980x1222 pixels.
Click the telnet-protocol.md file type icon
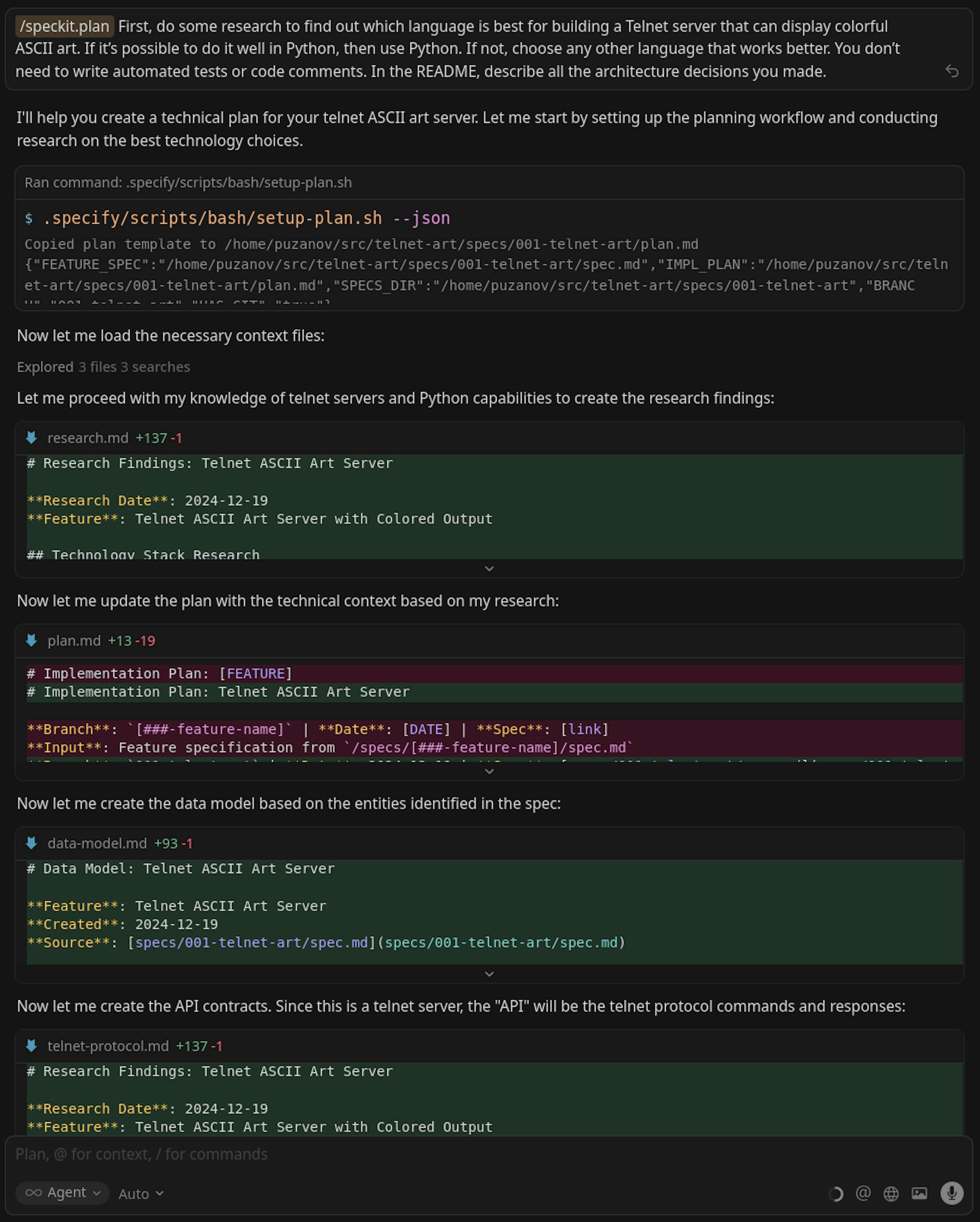[32, 1046]
